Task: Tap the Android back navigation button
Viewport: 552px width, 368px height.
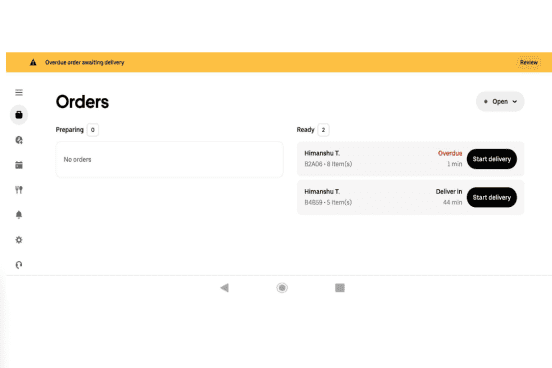Action: click(x=225, y=288)
